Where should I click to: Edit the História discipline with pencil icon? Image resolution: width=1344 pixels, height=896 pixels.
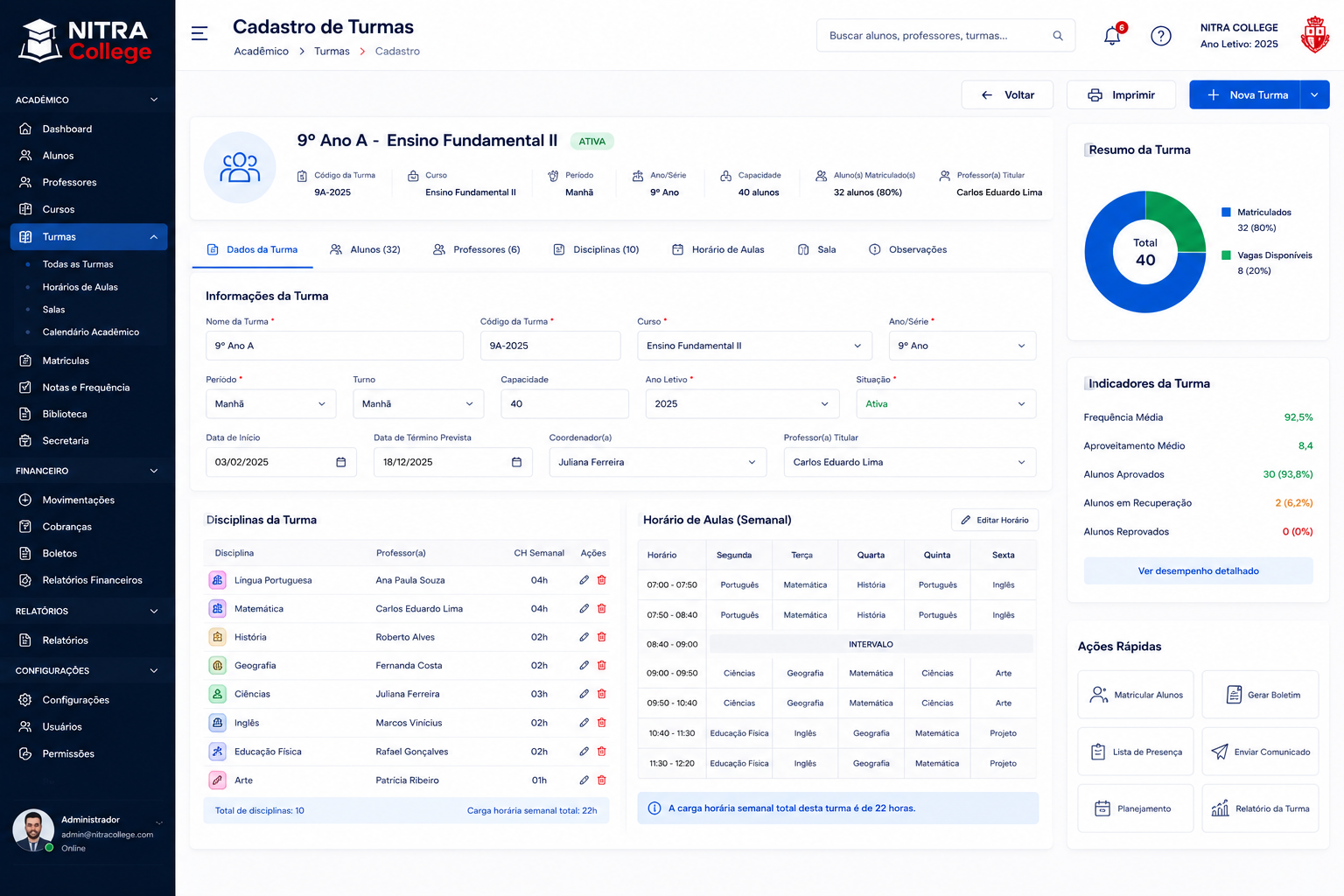click(x=584, y=637)
